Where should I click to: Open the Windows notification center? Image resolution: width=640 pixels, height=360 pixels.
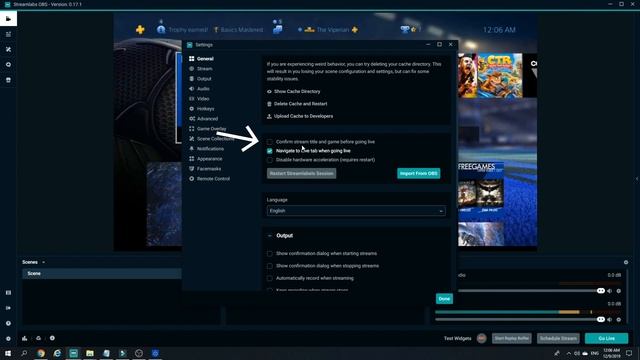click(629, 353)
